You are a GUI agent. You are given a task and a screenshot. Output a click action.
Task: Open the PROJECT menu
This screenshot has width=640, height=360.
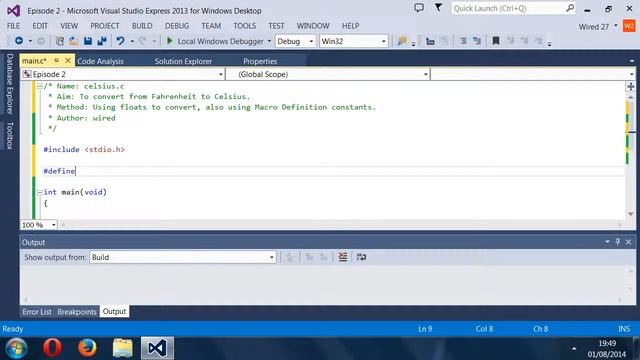pos(105,26)
